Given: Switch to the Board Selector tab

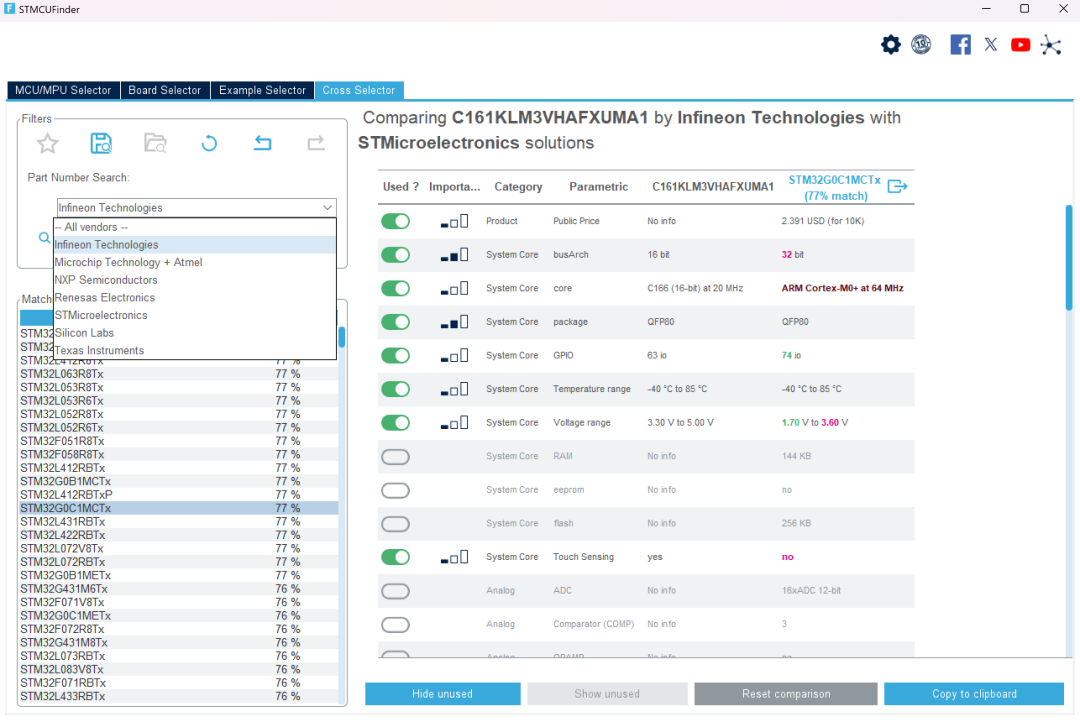Looking at the screenshot, I should pos(165,90).
